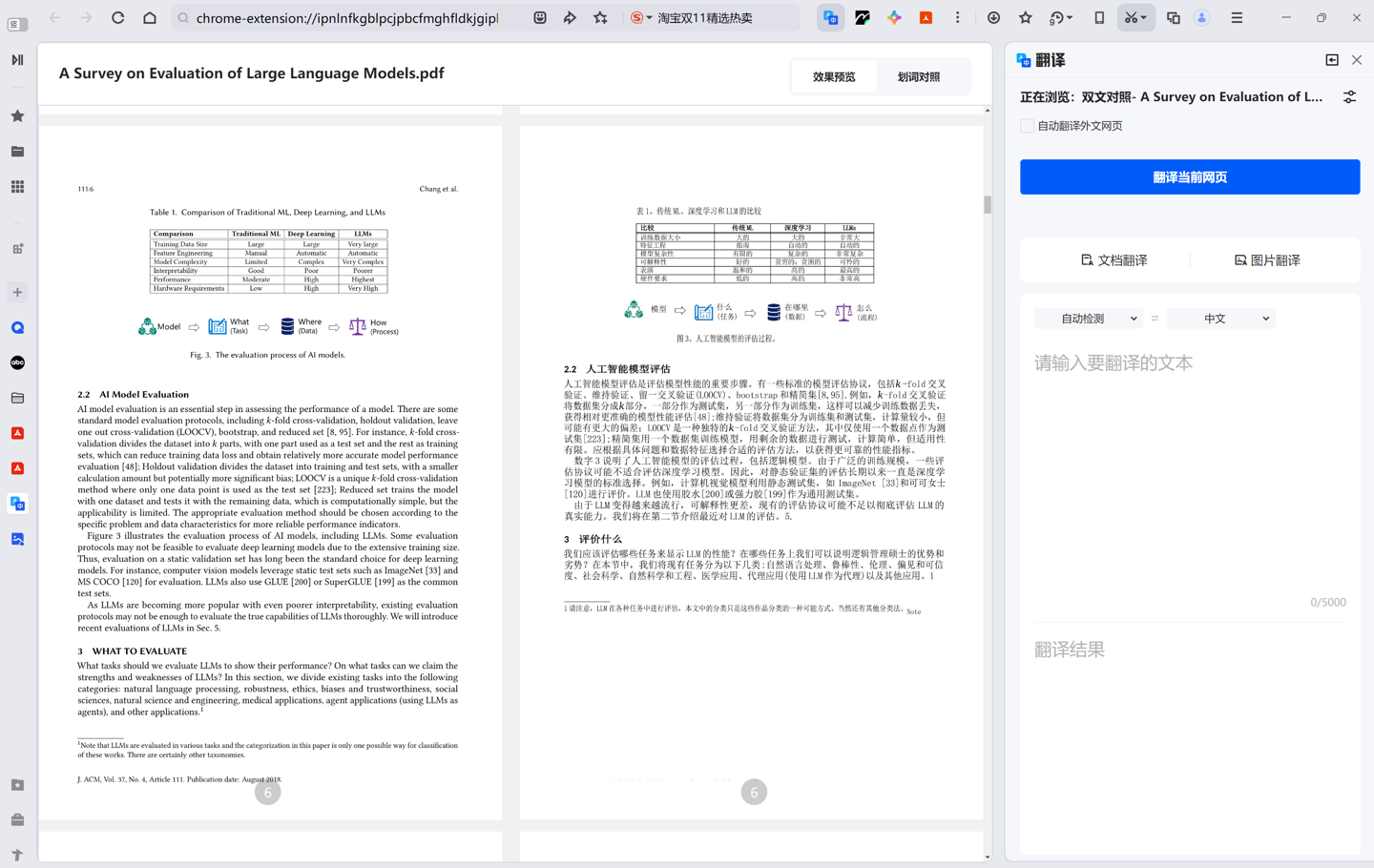Screen dimensions: 1374x868
Task: Enable 自动翻译外文网页 checkbox
Action: point(1027,126)
